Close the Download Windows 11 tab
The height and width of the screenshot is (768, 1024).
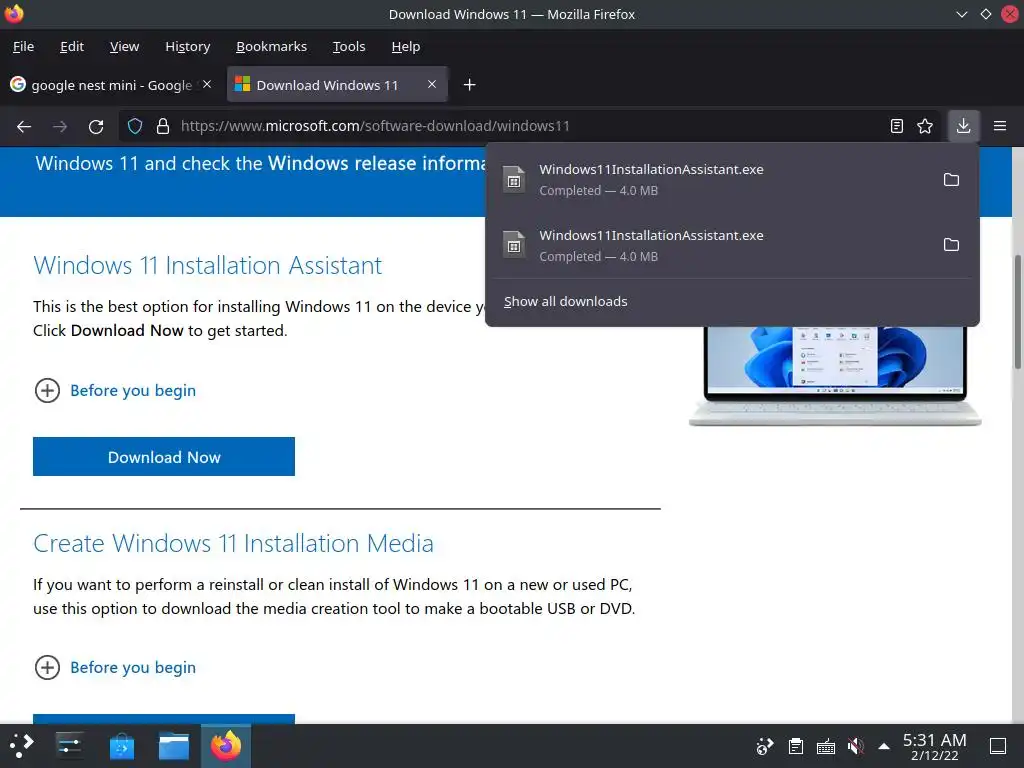pyautogui.click(x=432, y=84)
